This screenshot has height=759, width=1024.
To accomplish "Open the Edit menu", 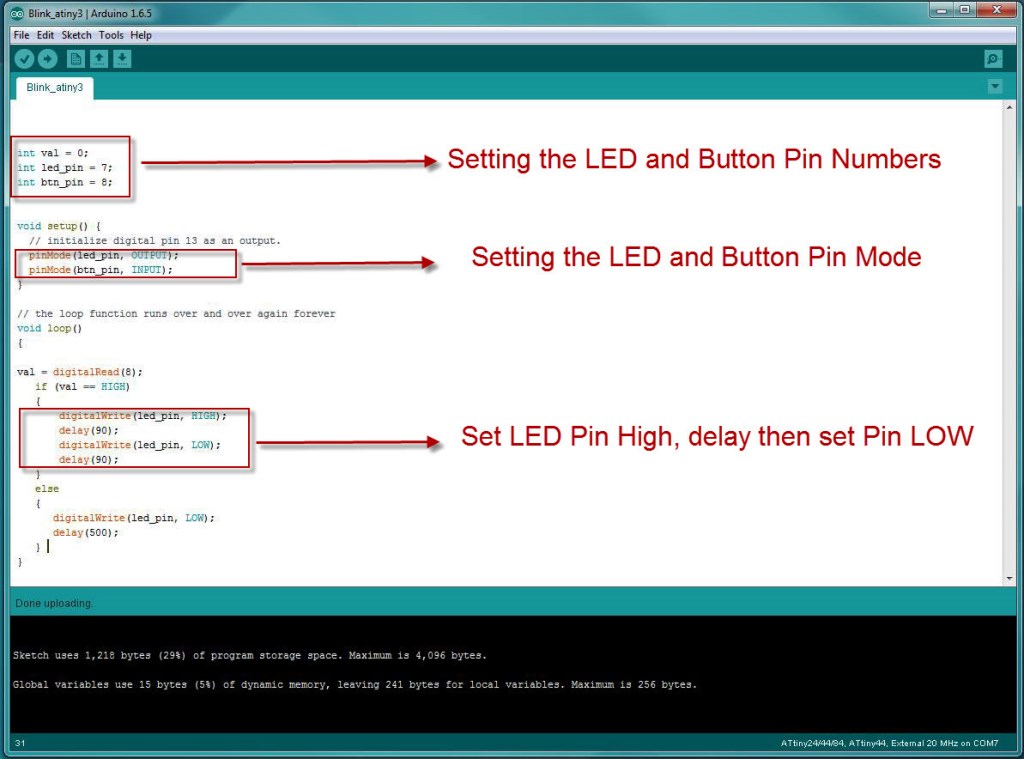I will coord(45,35).
